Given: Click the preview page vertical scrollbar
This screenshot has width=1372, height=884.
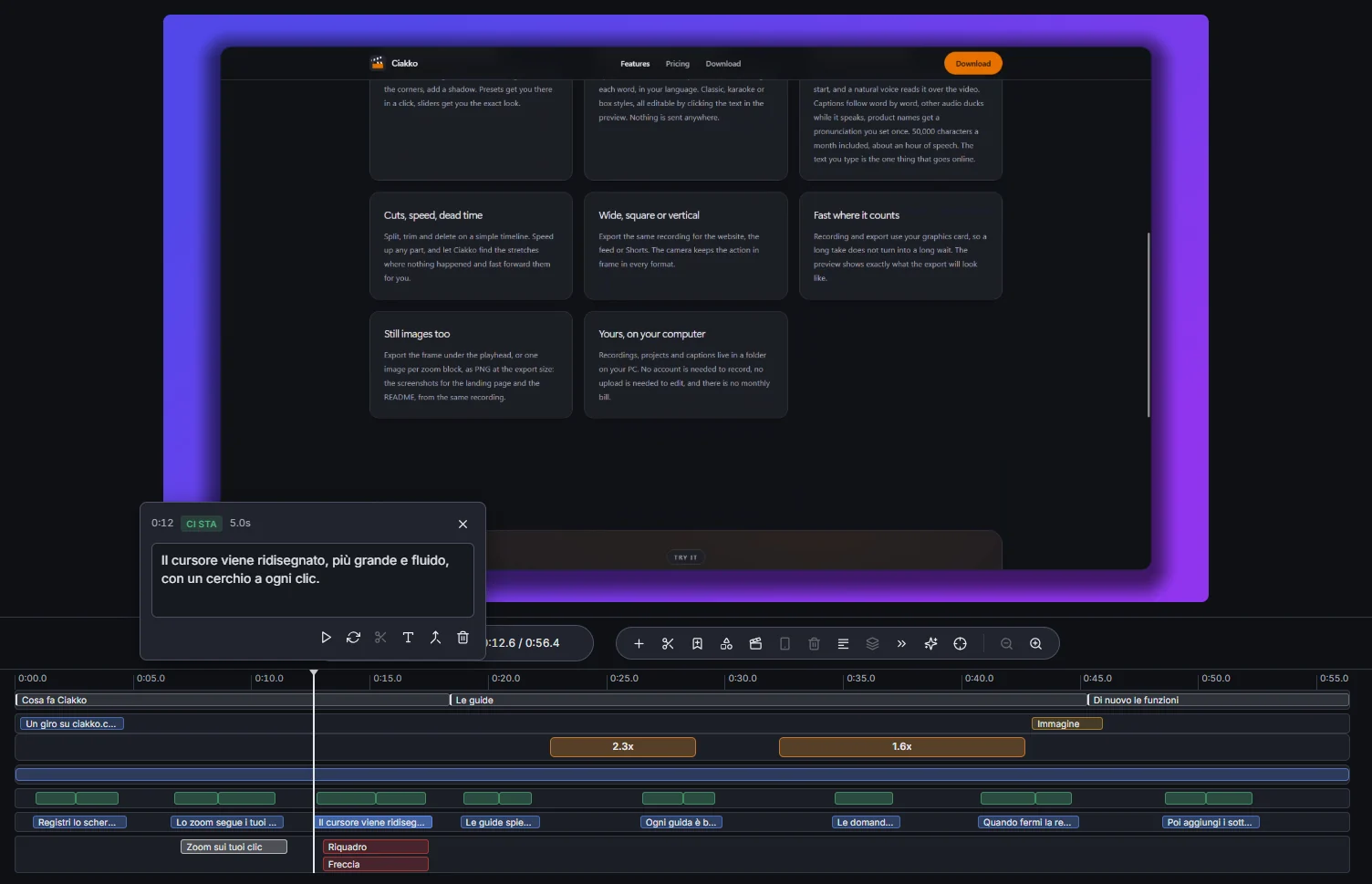Looking at the screenshot, I should click(x=1149, y=325).
